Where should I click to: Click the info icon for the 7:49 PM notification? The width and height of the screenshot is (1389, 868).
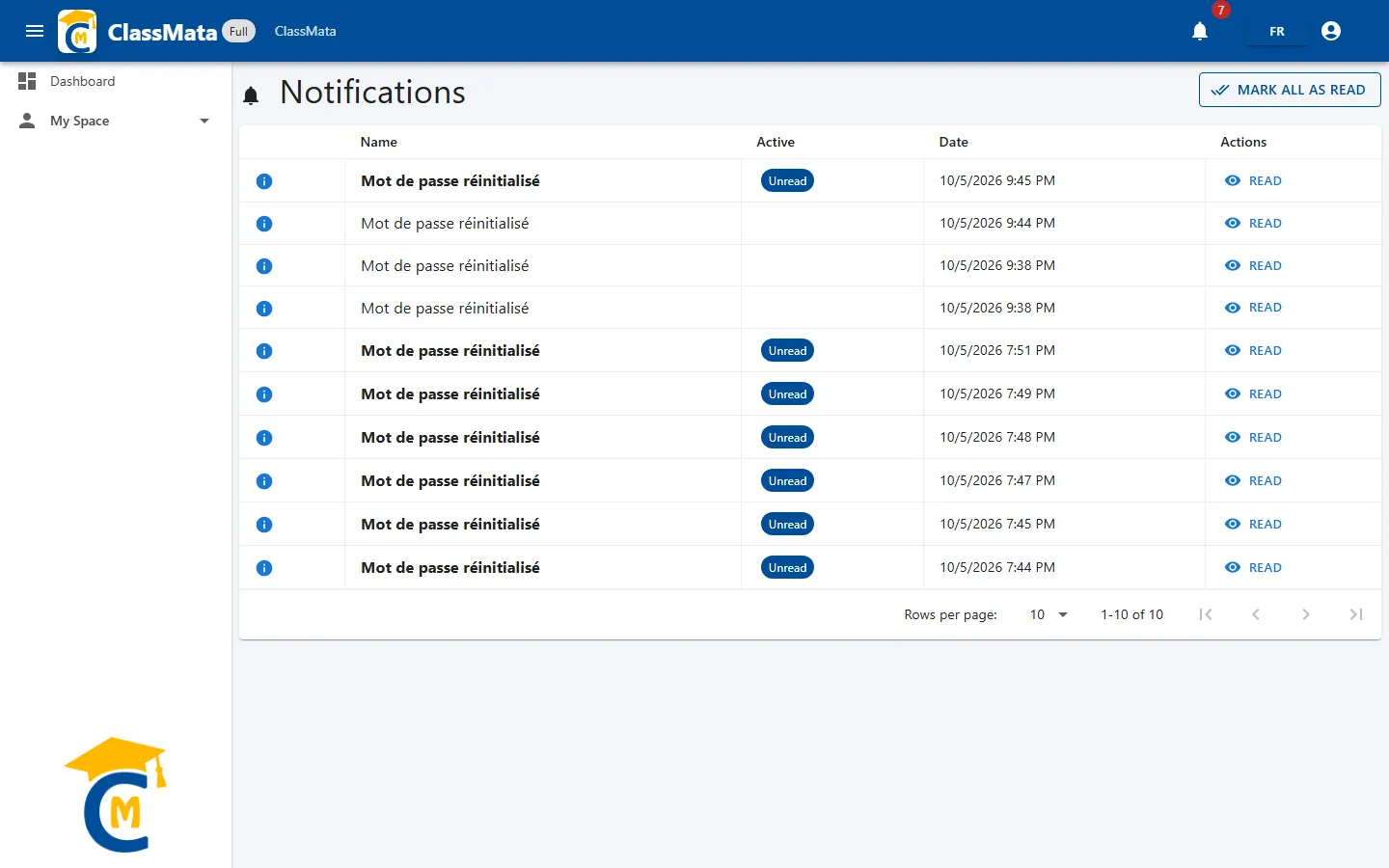(264, 394)
